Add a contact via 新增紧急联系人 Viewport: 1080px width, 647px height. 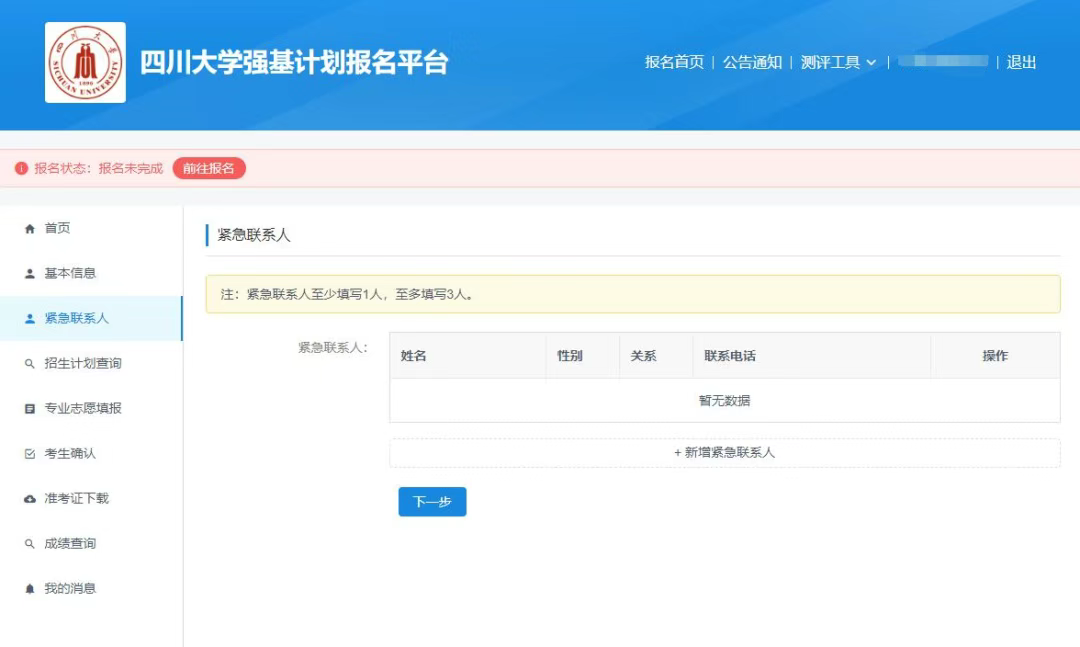[724, 453]
